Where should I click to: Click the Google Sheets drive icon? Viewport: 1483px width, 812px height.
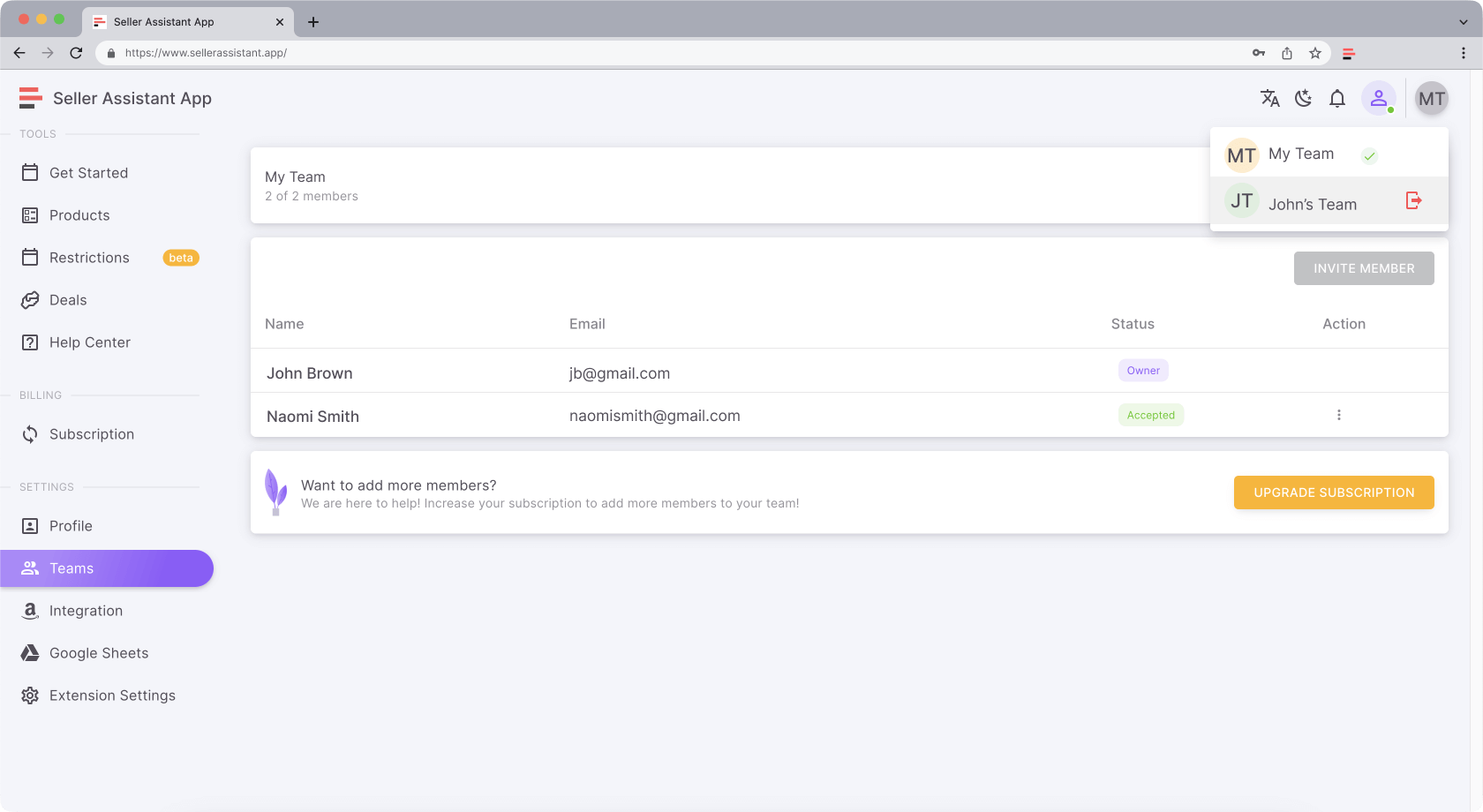[30, 653]
